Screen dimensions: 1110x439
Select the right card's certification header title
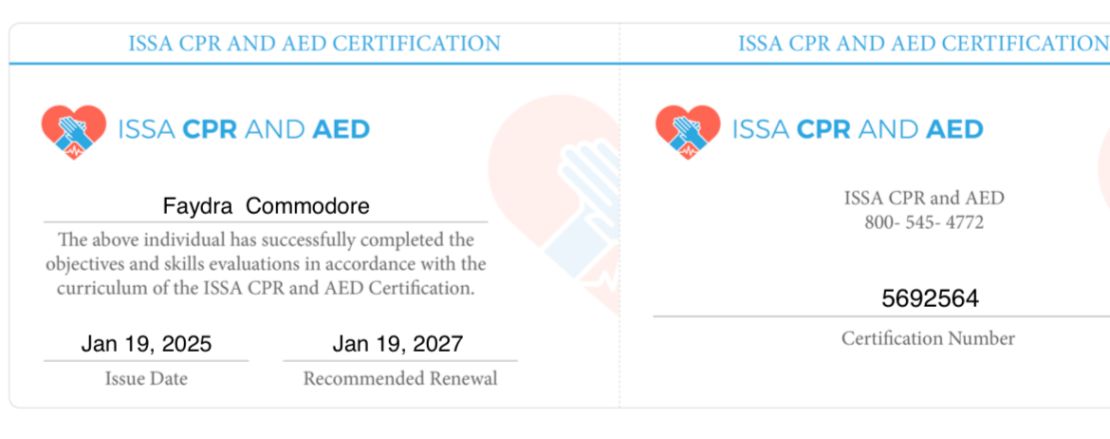coord(922,44)
